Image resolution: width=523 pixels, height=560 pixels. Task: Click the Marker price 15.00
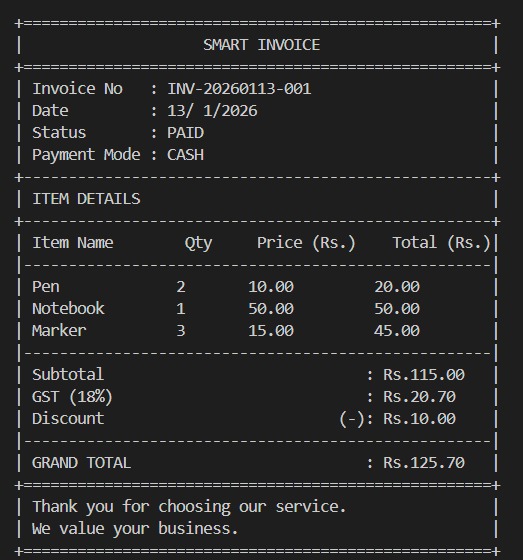coord(271,331)
